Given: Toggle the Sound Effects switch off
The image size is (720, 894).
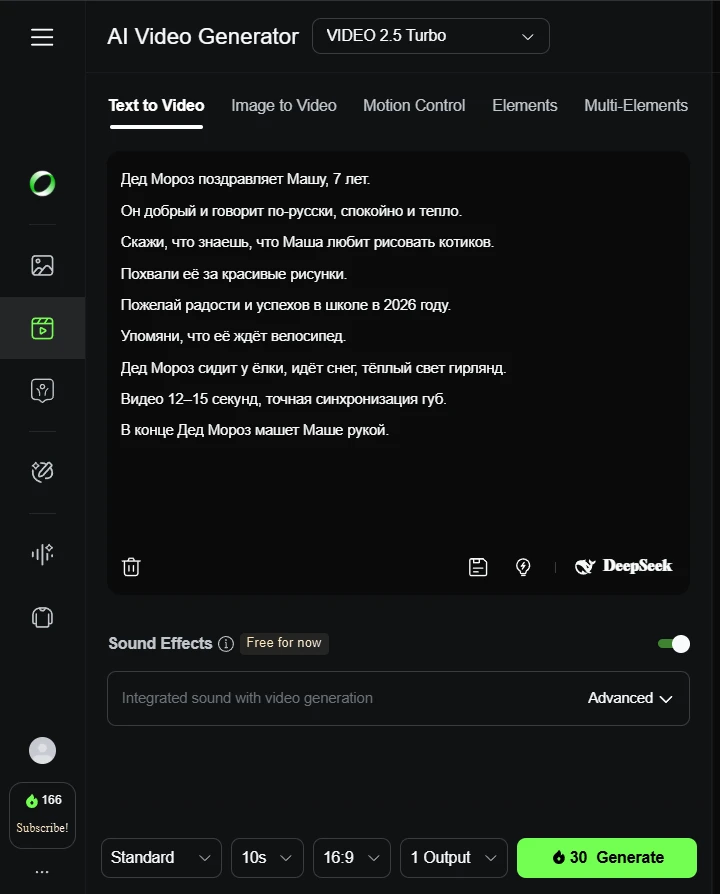Looking at the screenshot, I should 673,644.
